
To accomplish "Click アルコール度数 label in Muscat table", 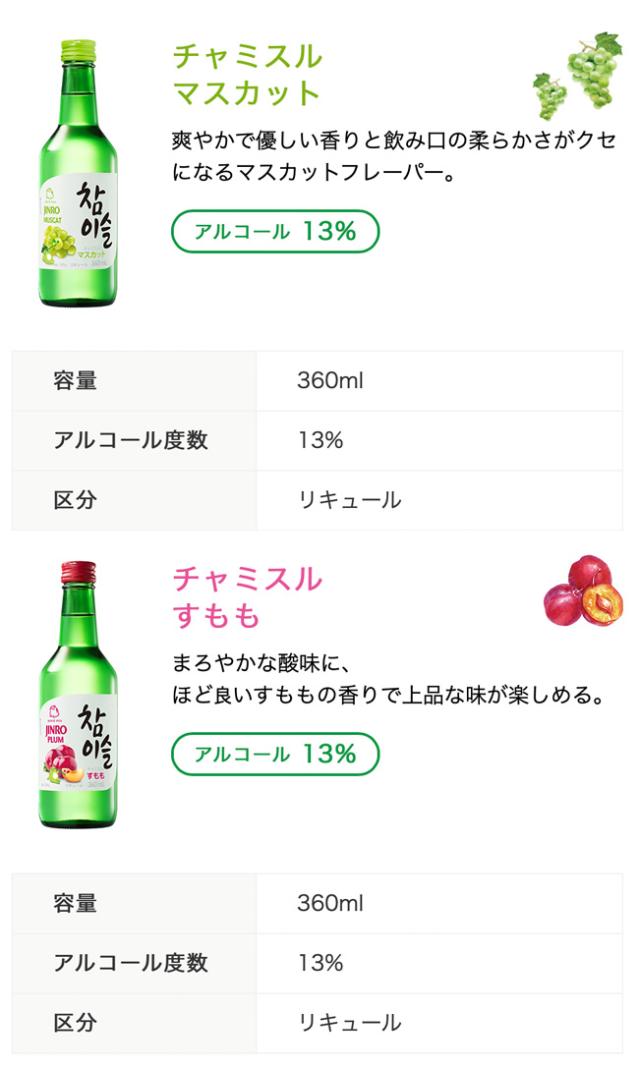I will tap(130, 440).
